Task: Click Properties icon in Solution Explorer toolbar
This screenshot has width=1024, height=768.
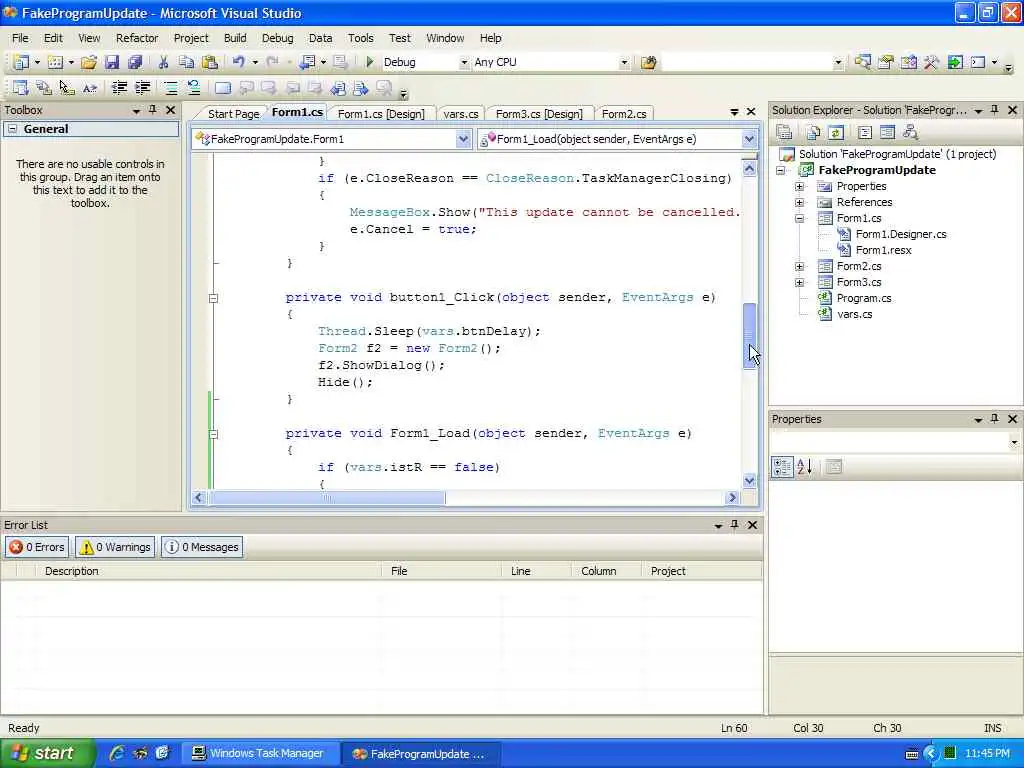Action: [x=784, y=133]
